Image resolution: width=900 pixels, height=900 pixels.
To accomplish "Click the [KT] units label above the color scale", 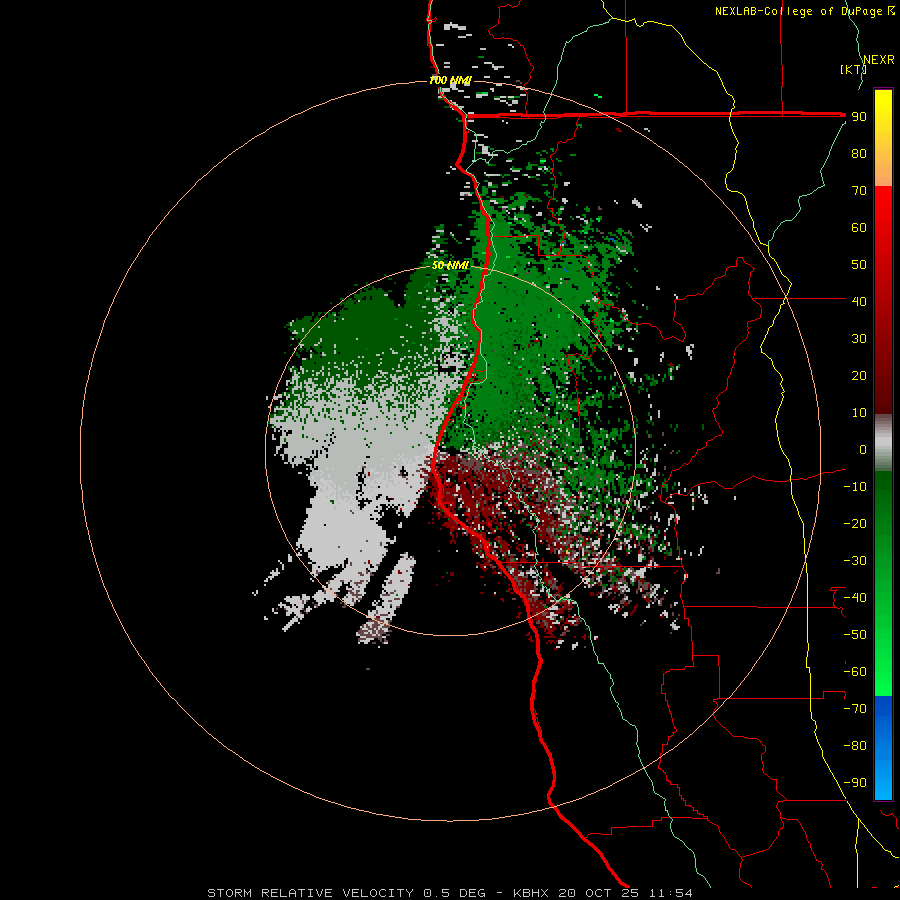I will pyautogui.click(x=853, y=69).
